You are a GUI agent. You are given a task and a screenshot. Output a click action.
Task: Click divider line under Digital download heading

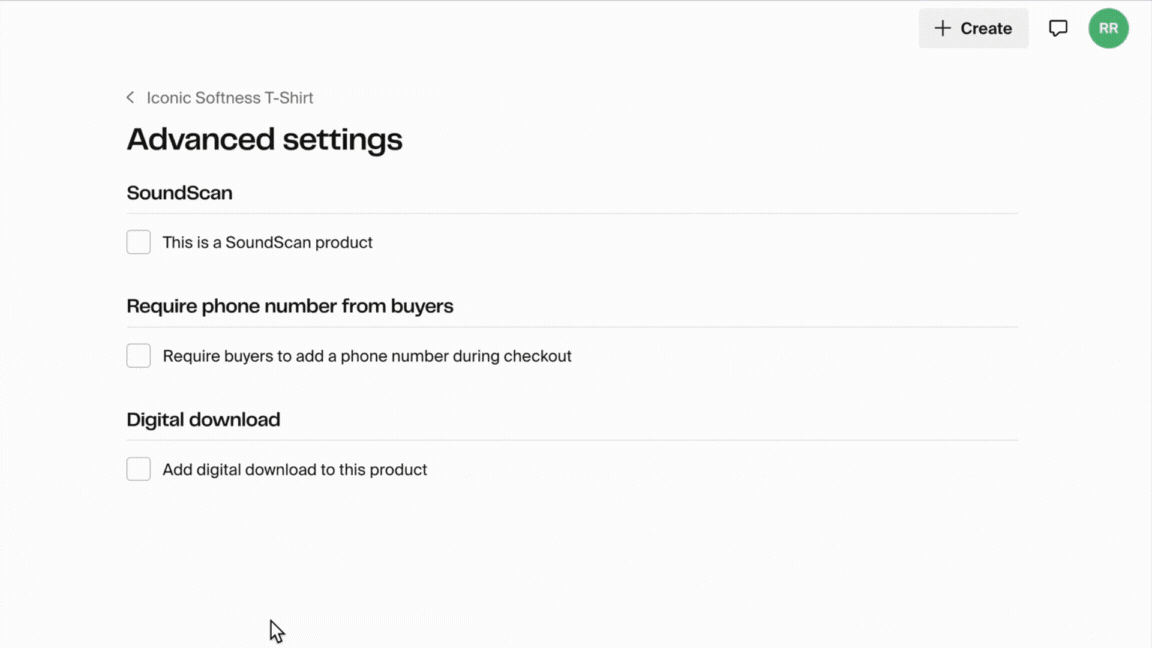572,440
